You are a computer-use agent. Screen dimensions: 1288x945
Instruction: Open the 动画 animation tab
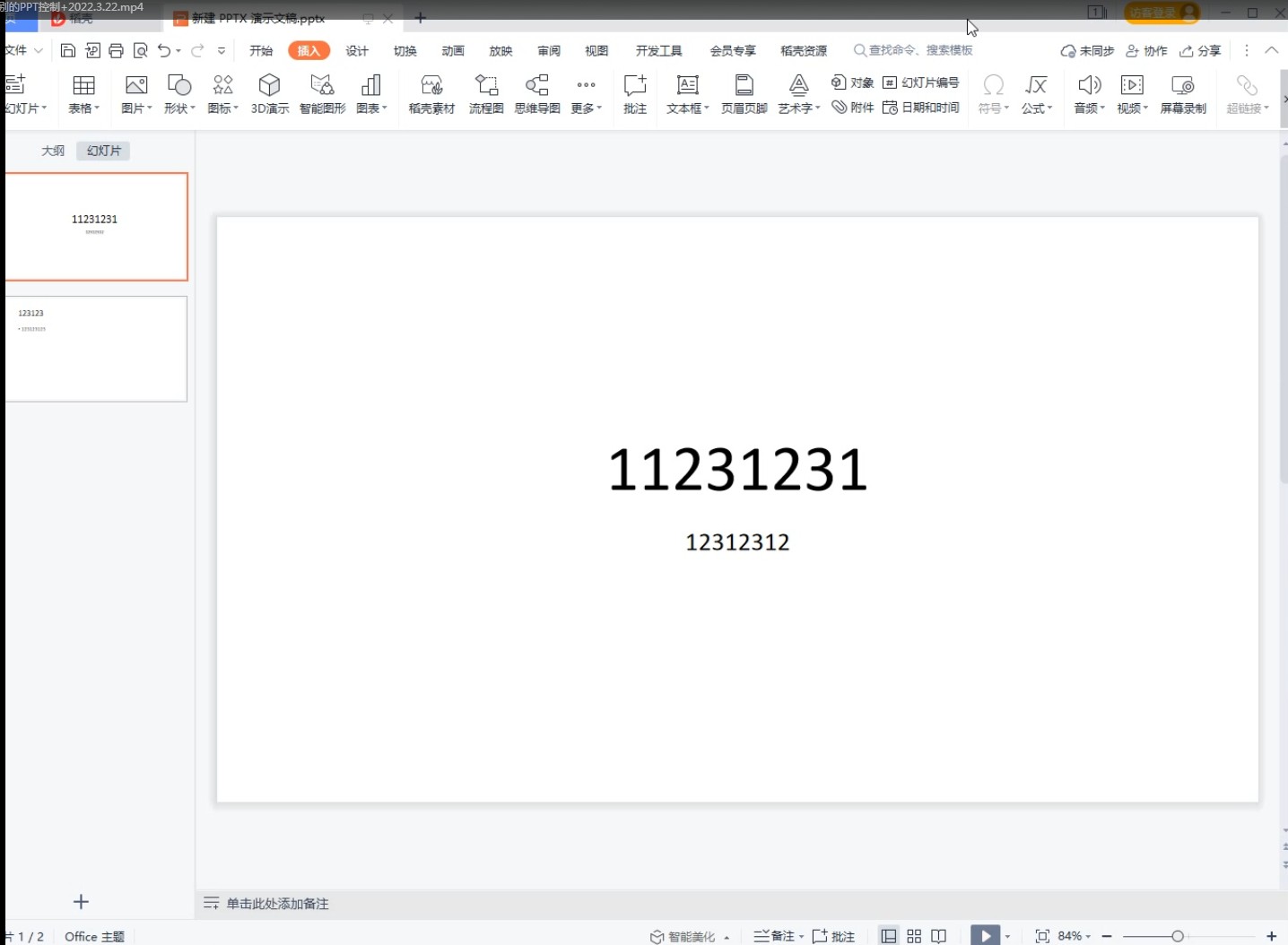pyautogui.click(x=453, y=50)
